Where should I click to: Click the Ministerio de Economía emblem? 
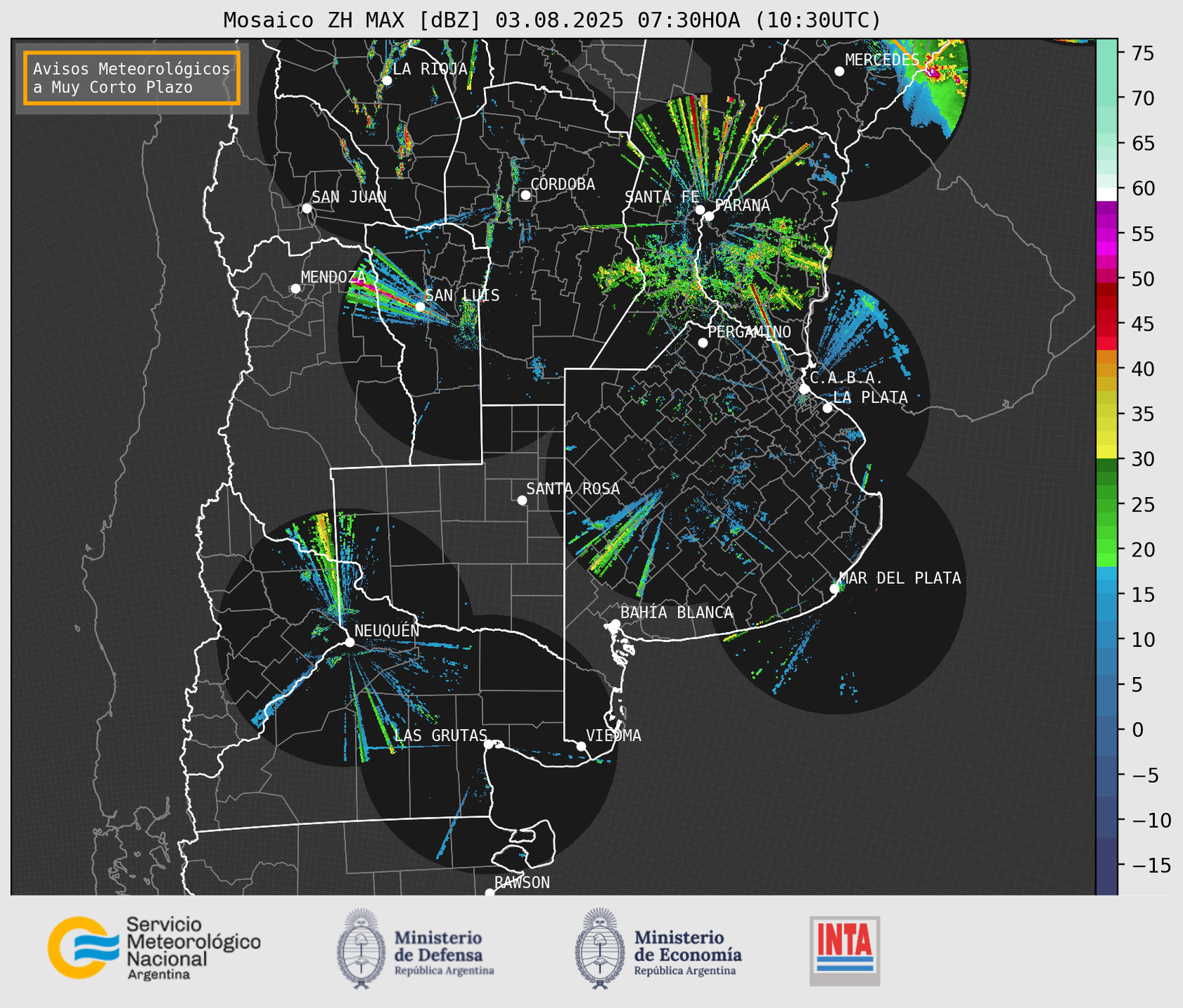[600, 949]
